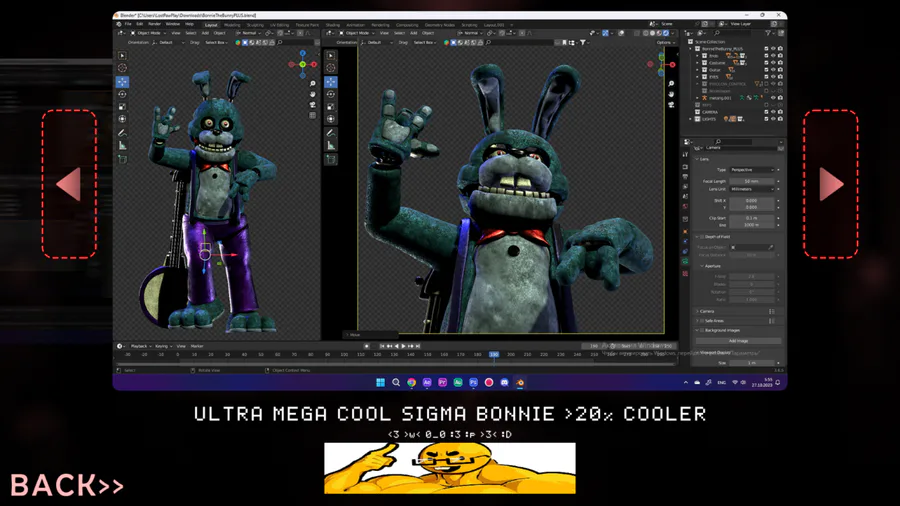Expand the Camera panel section
This screenshot has height=506, width=900.
pyautogui.click(x=707, y=311)
